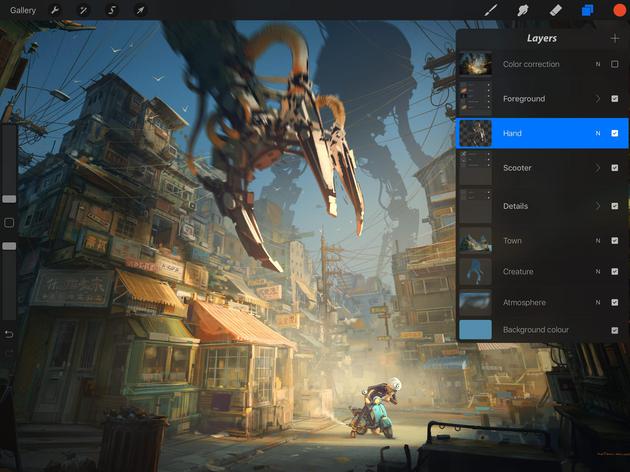Return to the Gallery
Viewport: 630px width, 472px height.
tap(22, 10)
